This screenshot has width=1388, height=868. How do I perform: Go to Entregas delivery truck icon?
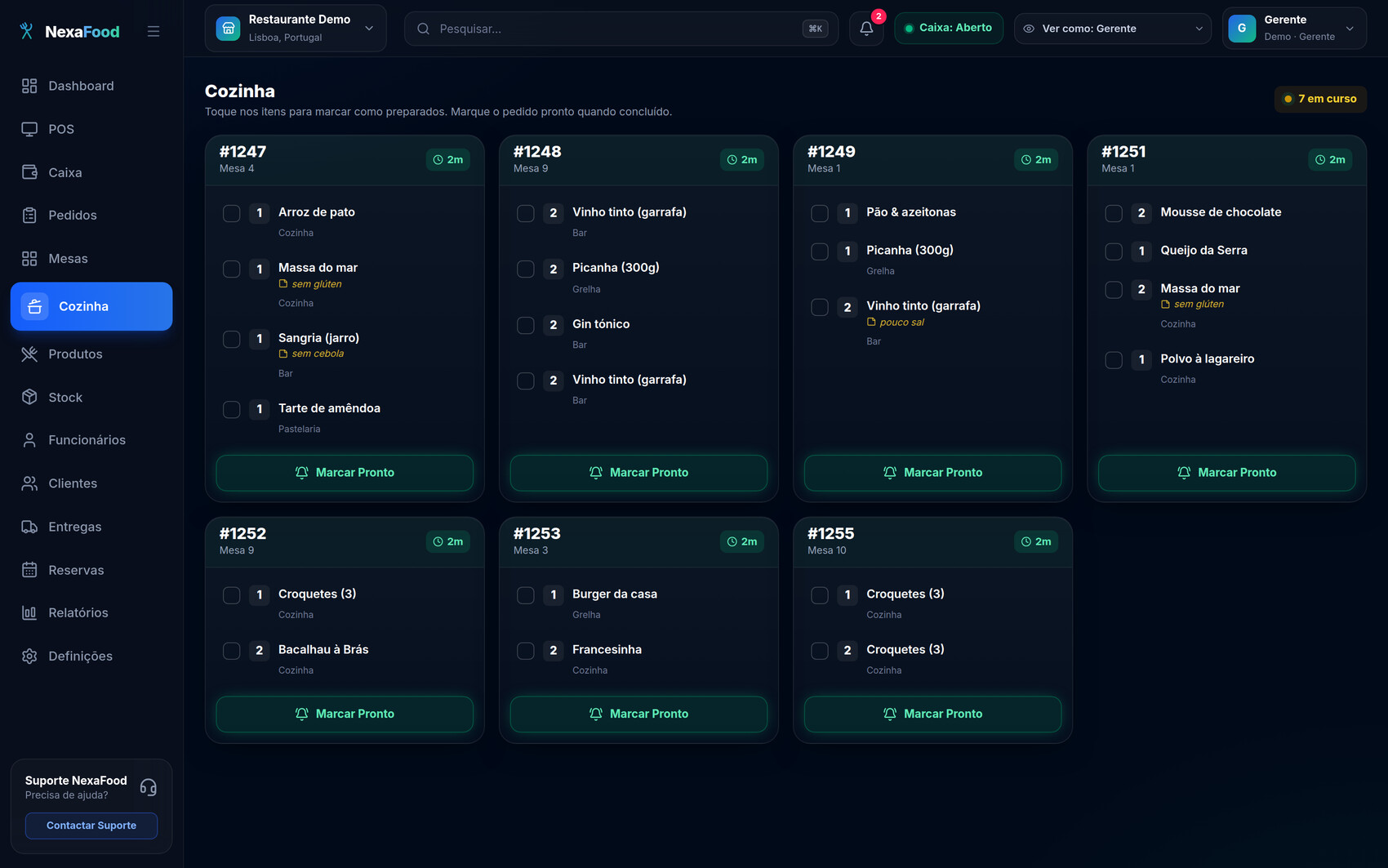click(29, 527)
